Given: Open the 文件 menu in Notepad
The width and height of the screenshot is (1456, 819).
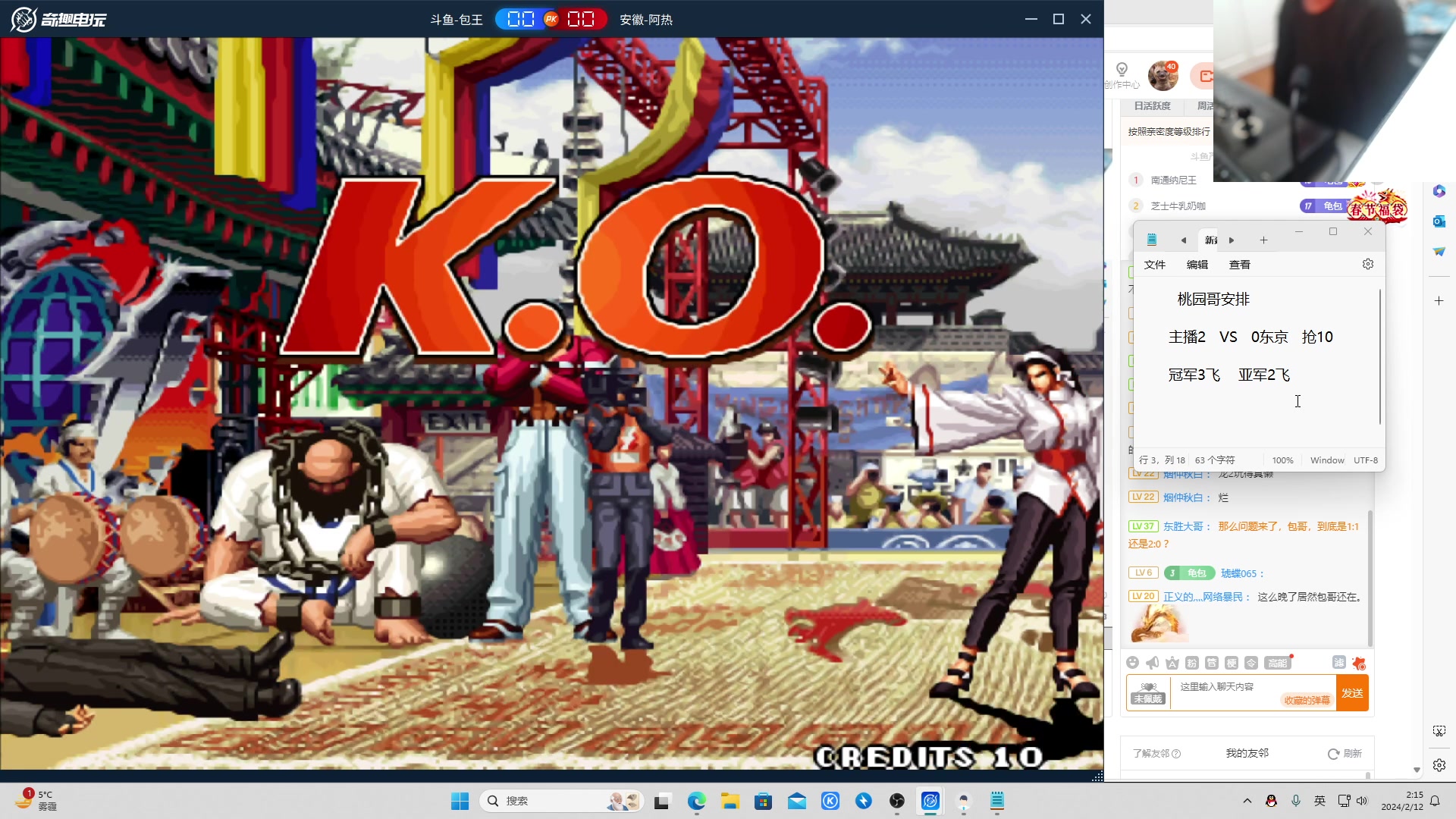Looking at the screenshot, I should click(x=1154, y=265).
